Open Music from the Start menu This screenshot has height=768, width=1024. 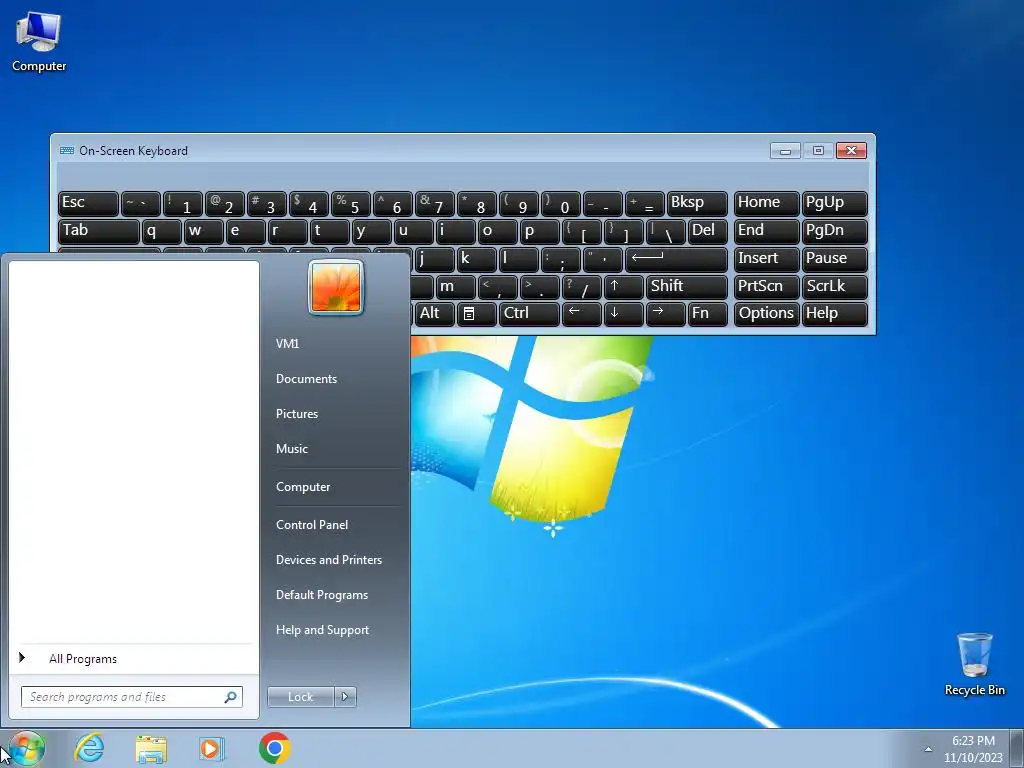tap(292, 449)
